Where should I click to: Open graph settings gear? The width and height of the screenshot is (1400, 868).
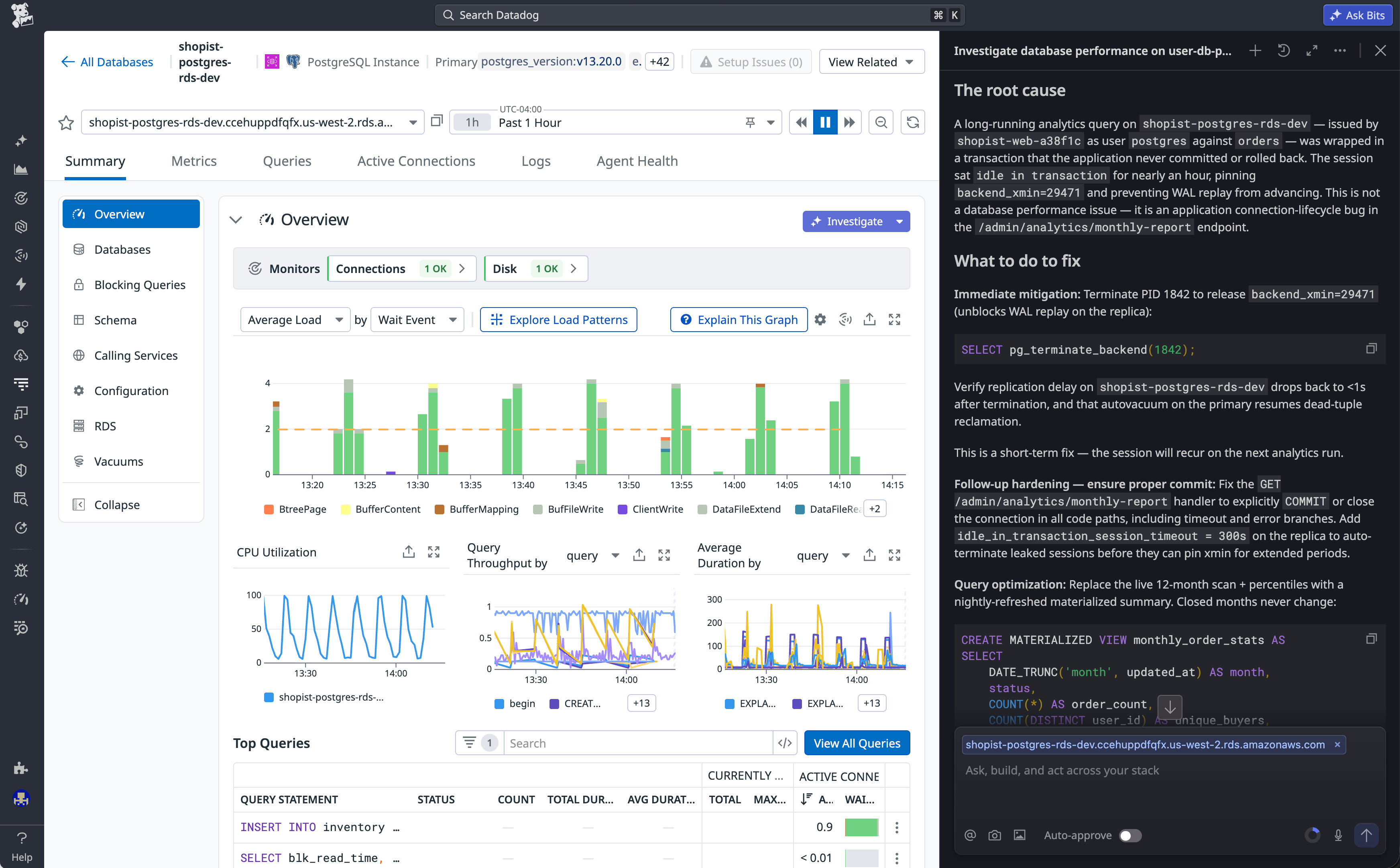tap(820, 320)
